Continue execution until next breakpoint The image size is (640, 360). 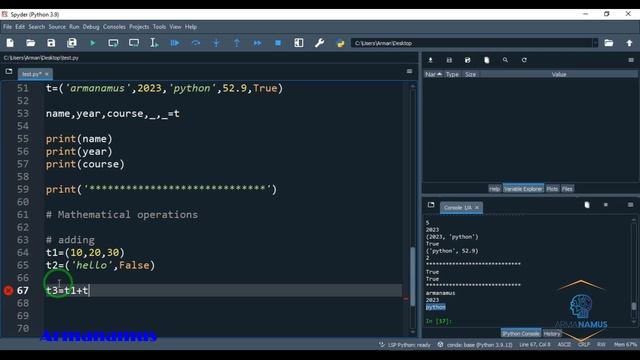(x=258, y=43)
